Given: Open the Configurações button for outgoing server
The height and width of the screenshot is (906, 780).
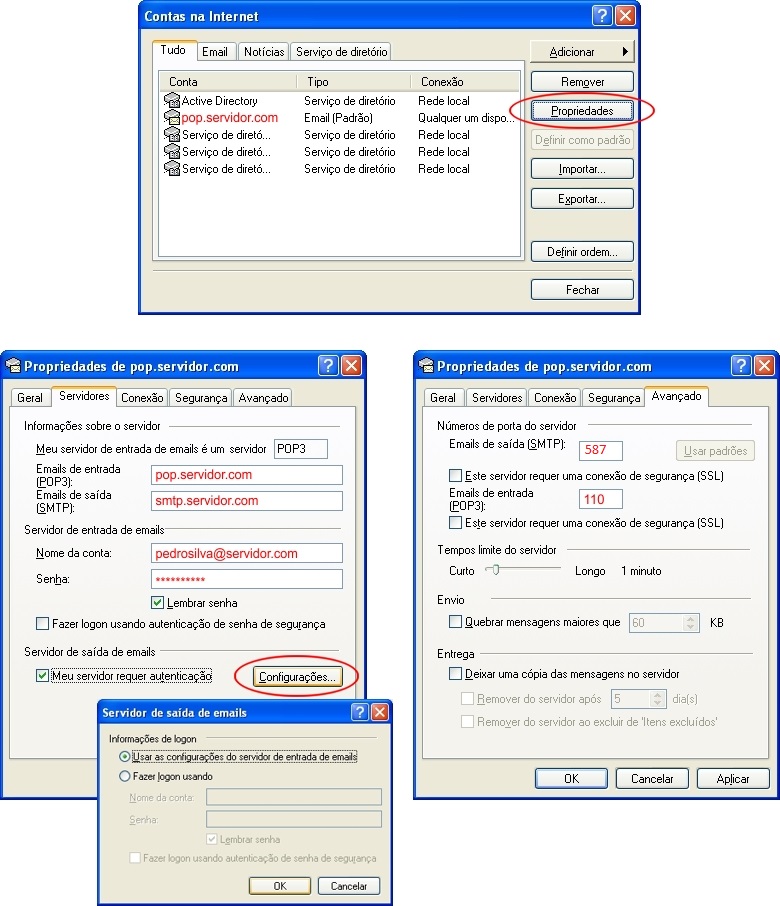Looking at the screenshot, I should click(298, 678).
